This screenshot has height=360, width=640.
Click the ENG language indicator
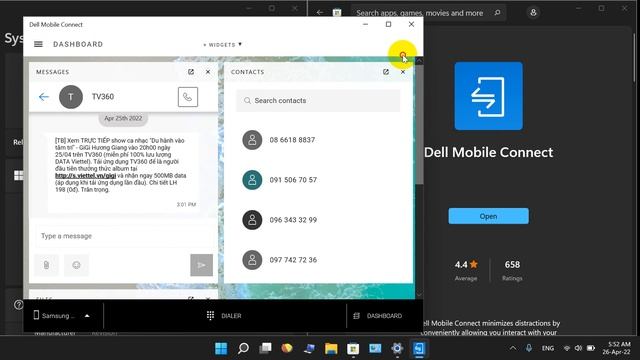point(548,348)
